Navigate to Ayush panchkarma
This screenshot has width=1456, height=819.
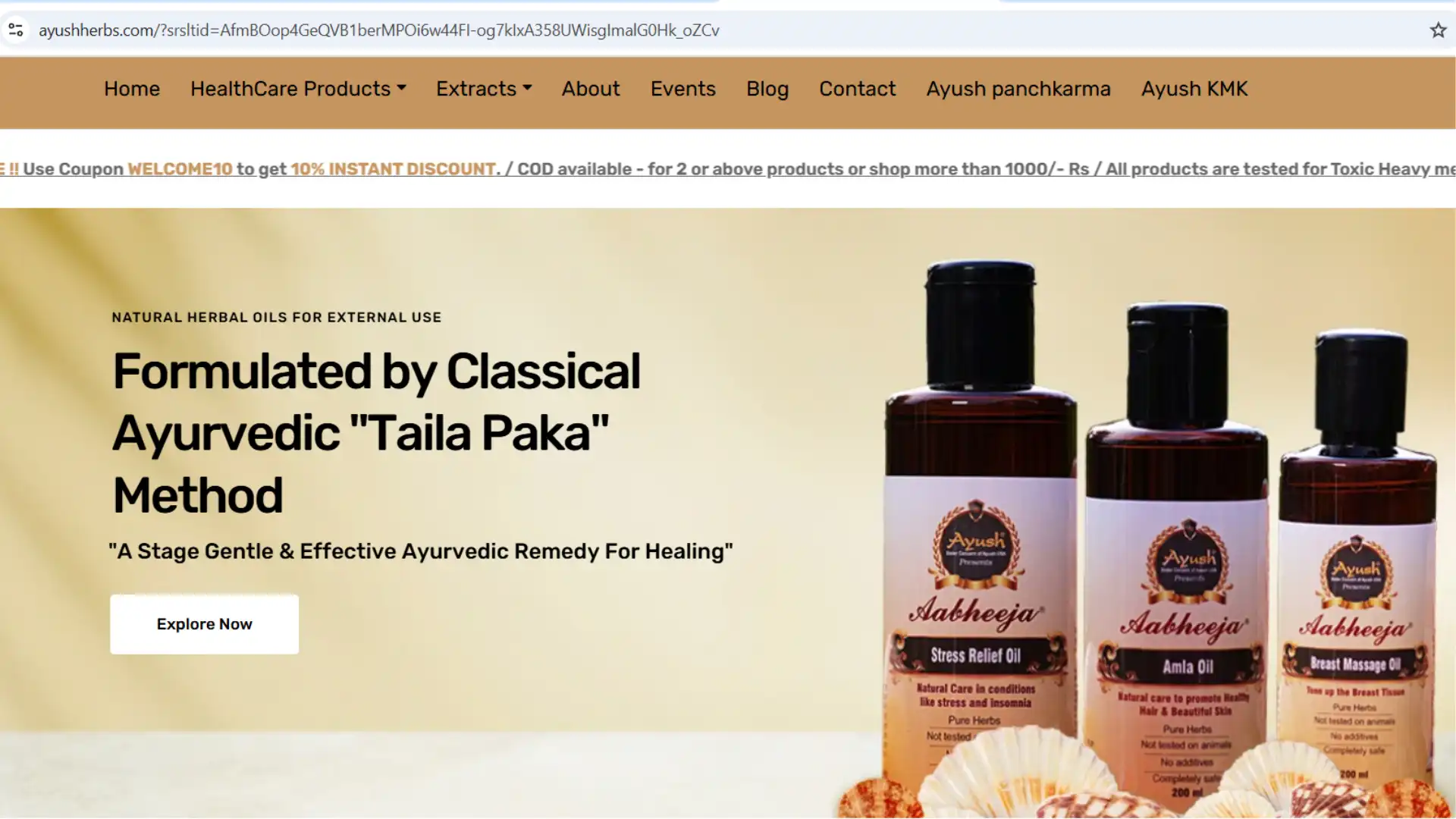tap(1018, 89)
